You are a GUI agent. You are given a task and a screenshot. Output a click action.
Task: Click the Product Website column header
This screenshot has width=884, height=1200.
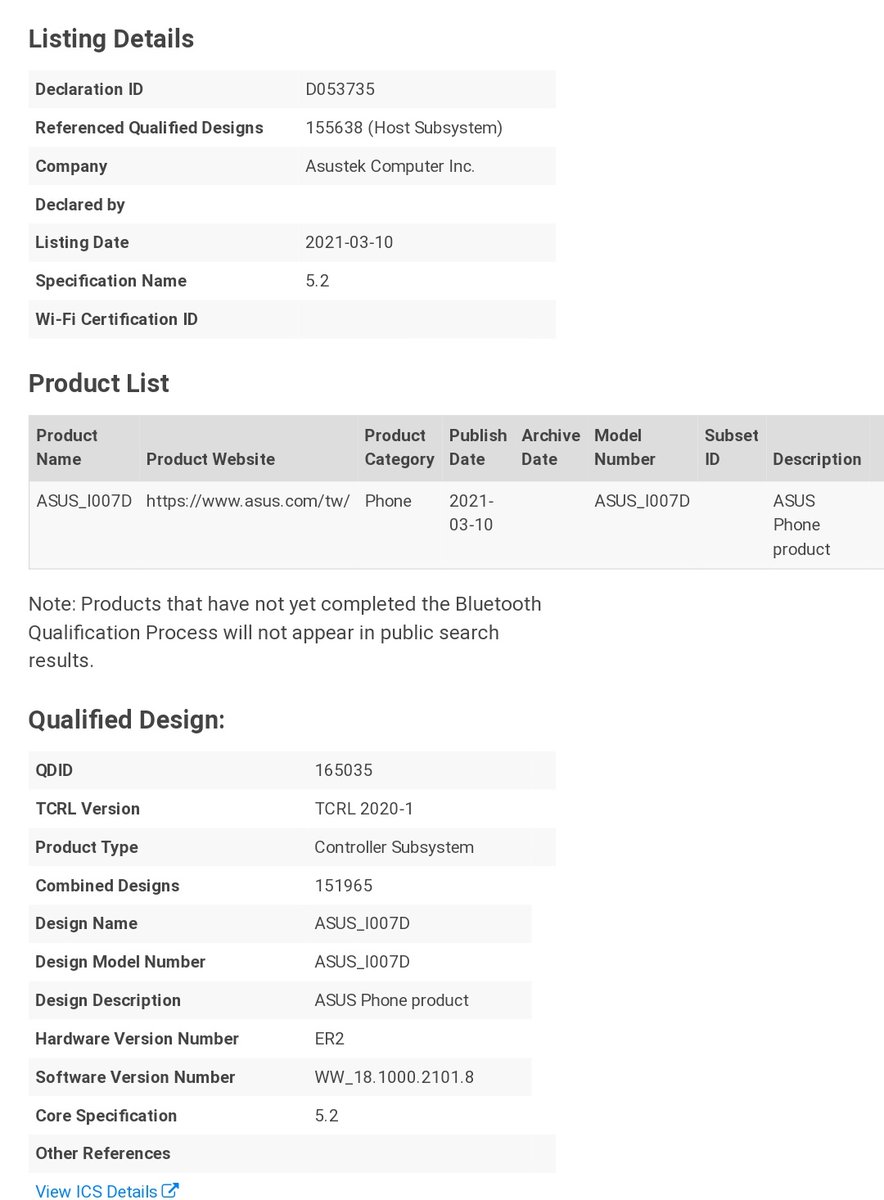[211, 459]
